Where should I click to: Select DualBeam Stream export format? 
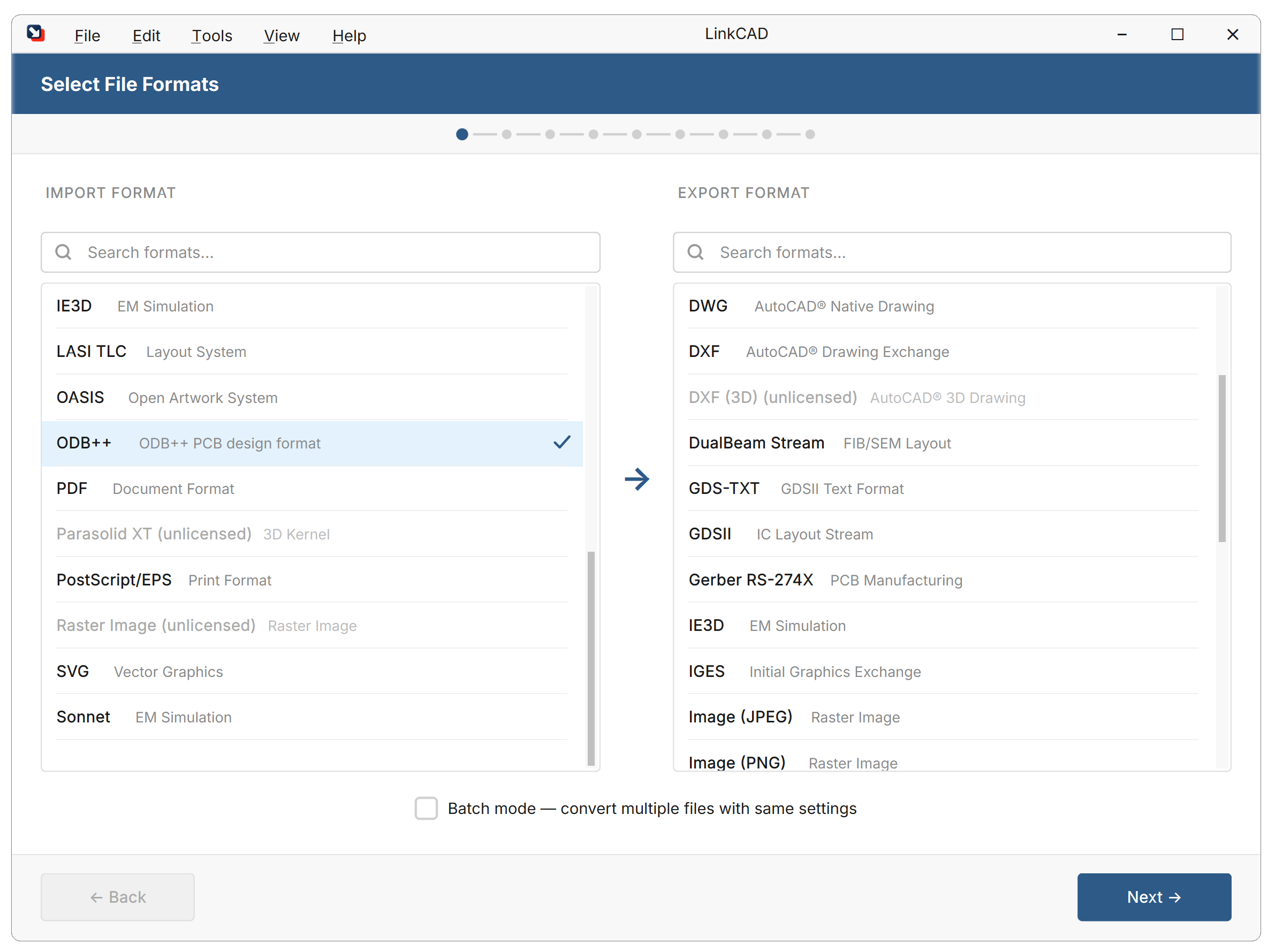(x=944, y=443)
